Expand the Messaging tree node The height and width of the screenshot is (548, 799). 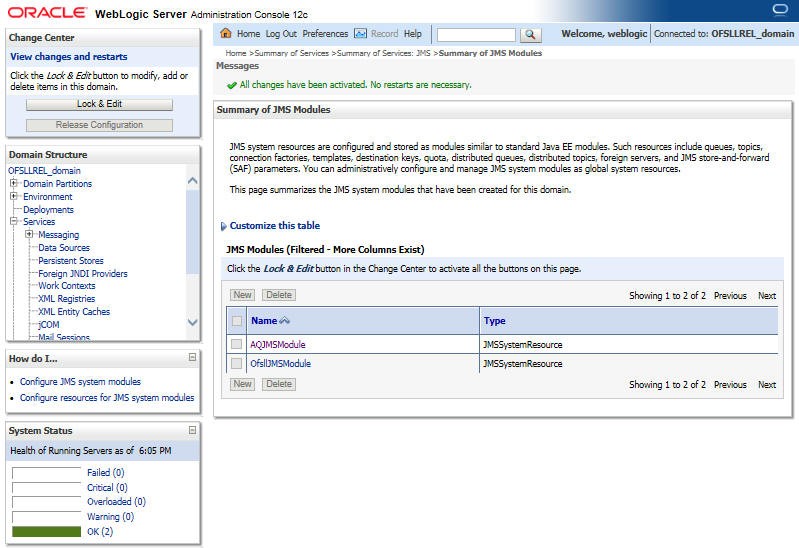(x=30, y=234)
